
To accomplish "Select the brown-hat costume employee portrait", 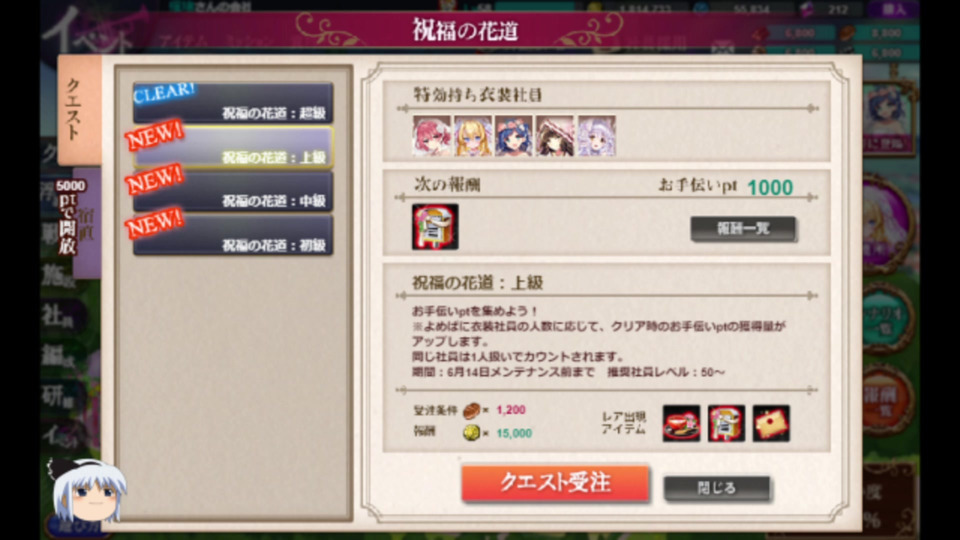I will pos(555,136).
